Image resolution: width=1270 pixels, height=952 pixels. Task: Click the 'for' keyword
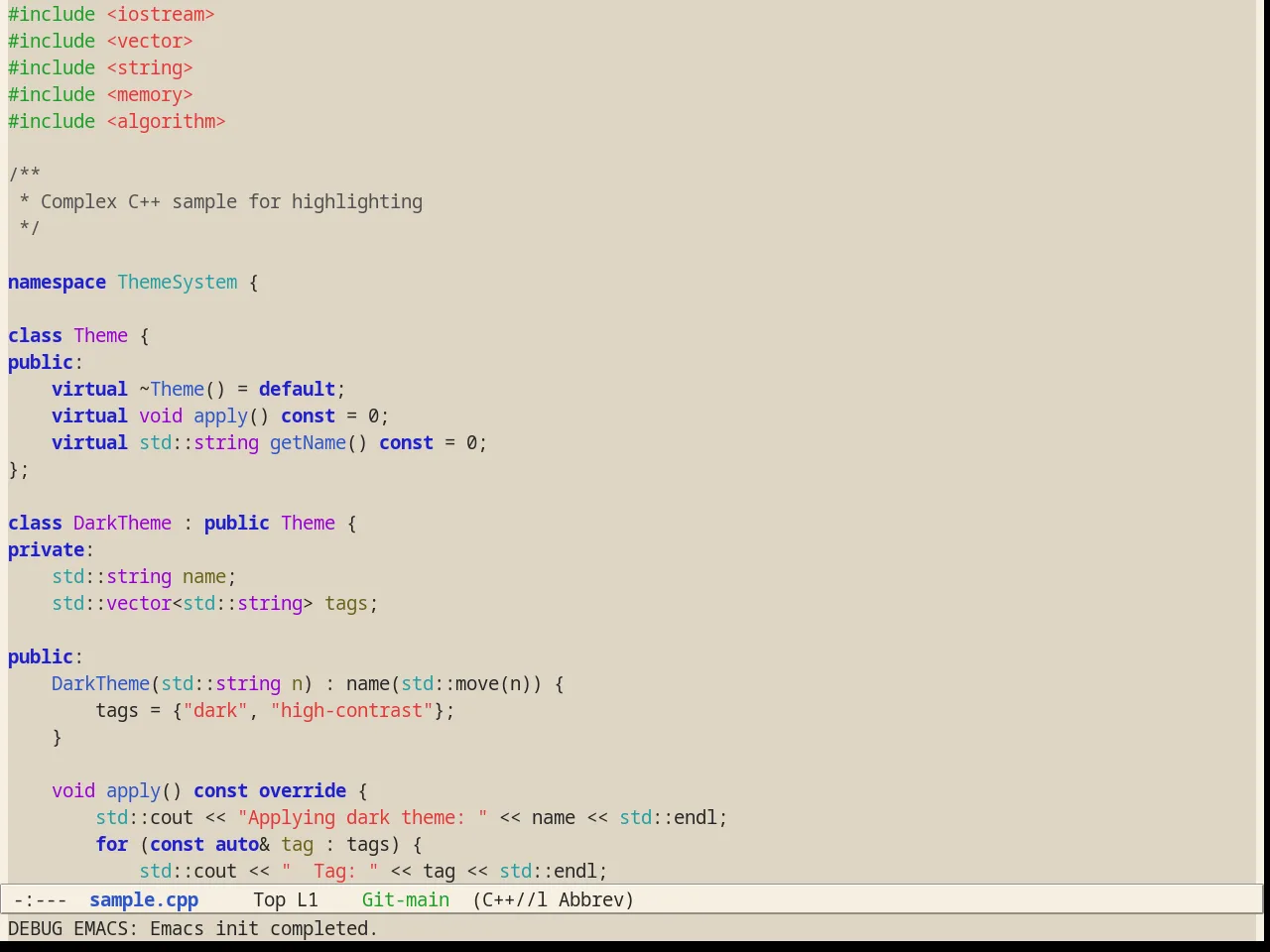[x=111, y=844]
